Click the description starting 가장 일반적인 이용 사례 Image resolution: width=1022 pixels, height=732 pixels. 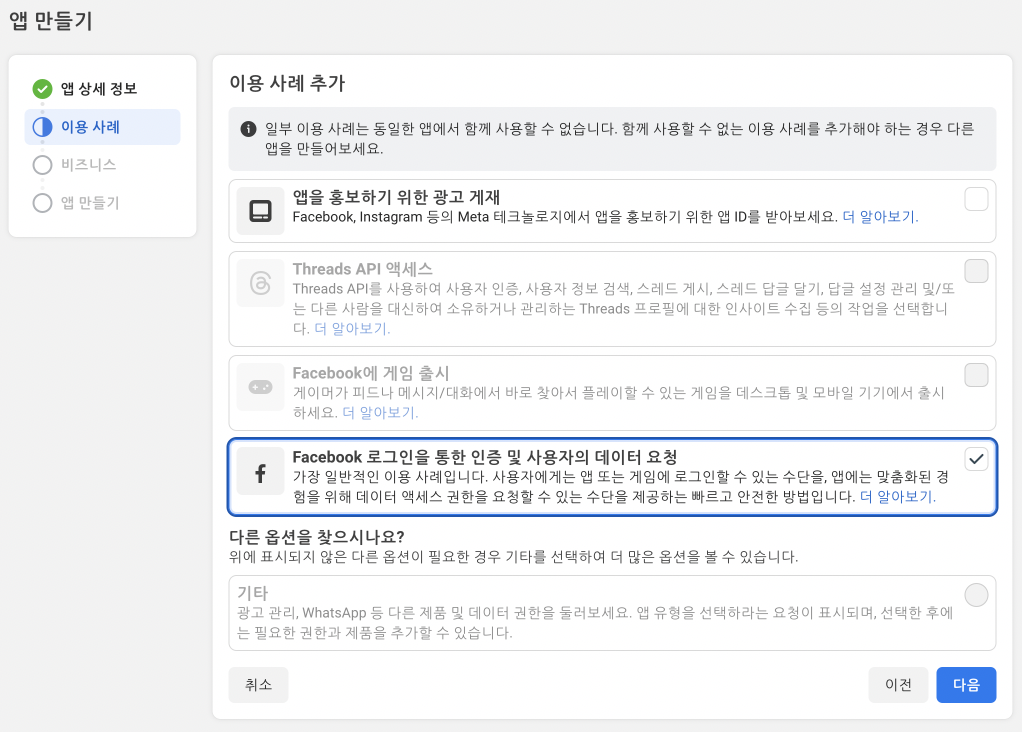[620, 487]
